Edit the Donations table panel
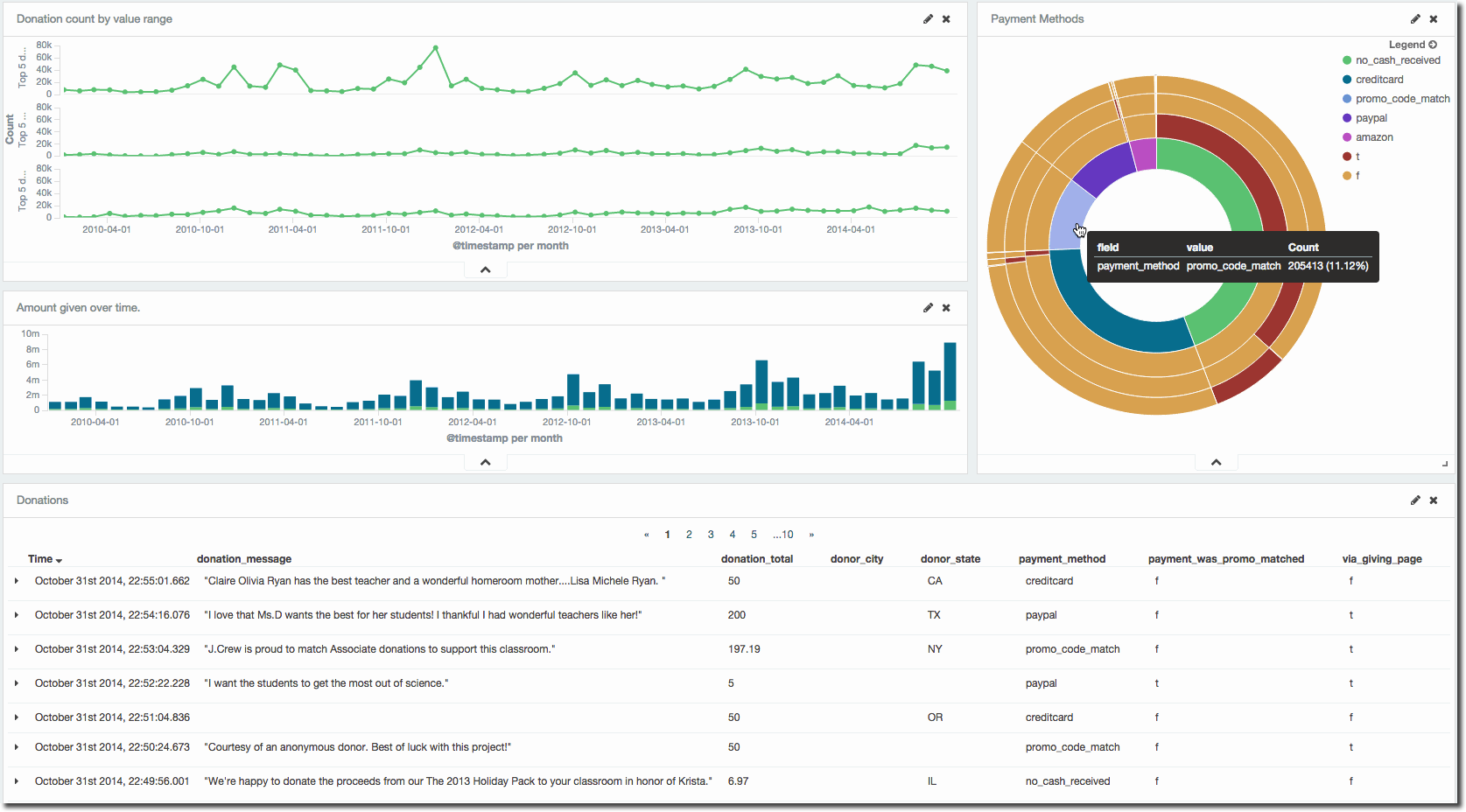Image resolution: width=1466 pixels, height=812 pixels. pyautogui.click(x=1415, y=500)
